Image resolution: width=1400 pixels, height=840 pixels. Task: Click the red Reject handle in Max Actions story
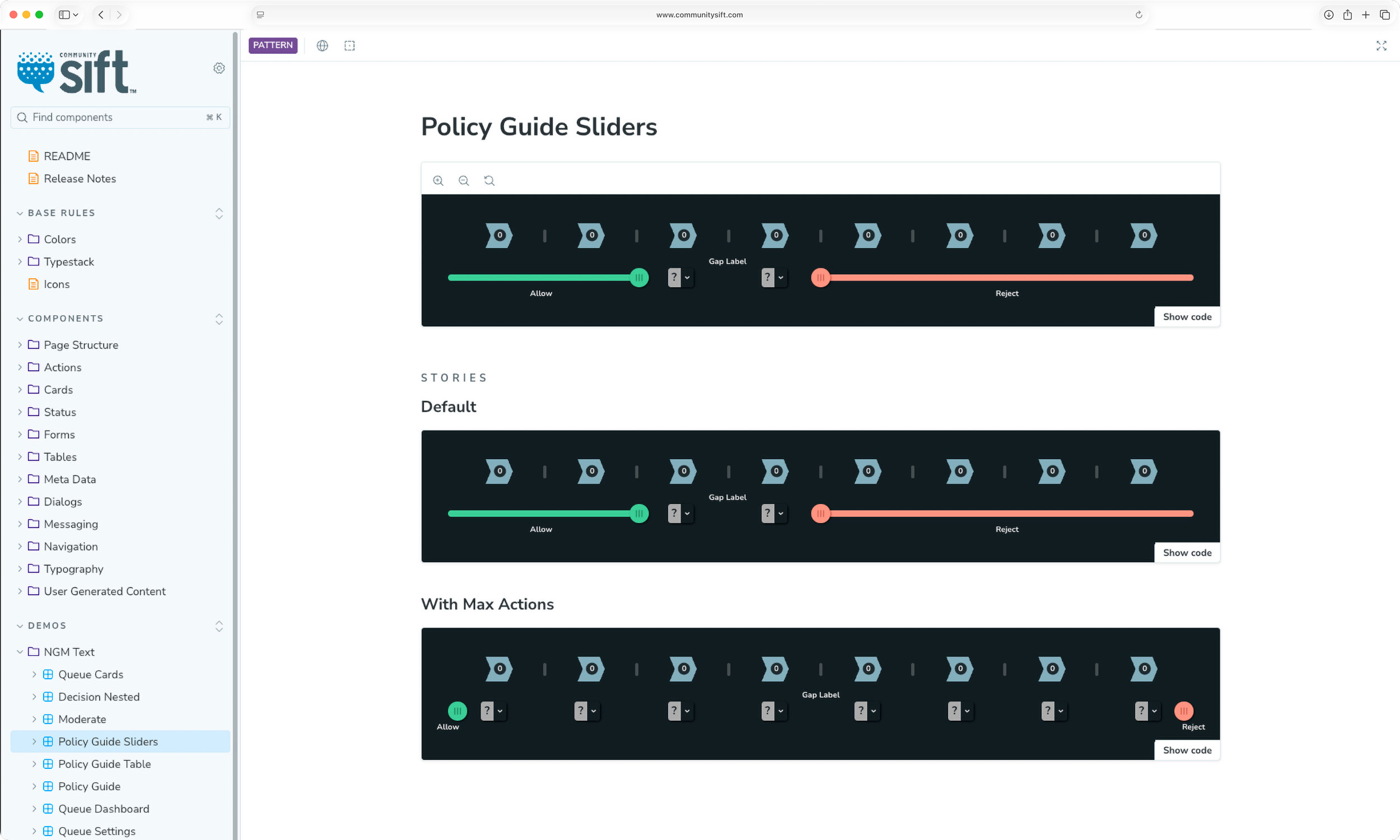pos(1183,711)
